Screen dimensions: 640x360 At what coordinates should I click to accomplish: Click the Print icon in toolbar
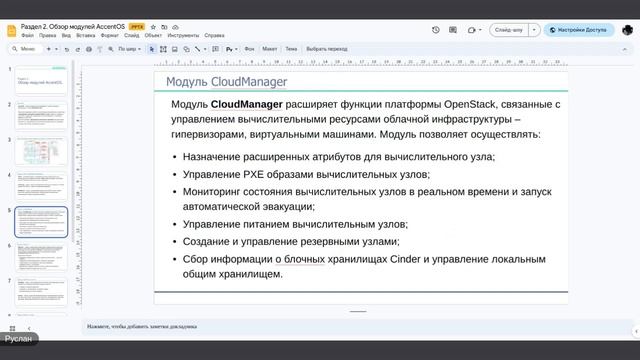pyautogui.click(x=89, y=49)
